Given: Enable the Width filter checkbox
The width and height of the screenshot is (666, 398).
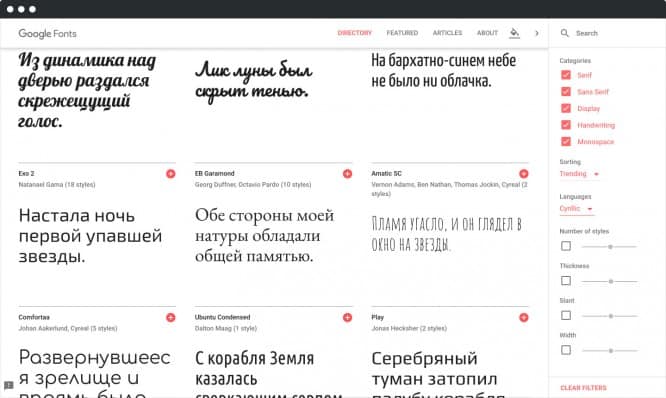Looking at the screenshot, I should (566, 350).
